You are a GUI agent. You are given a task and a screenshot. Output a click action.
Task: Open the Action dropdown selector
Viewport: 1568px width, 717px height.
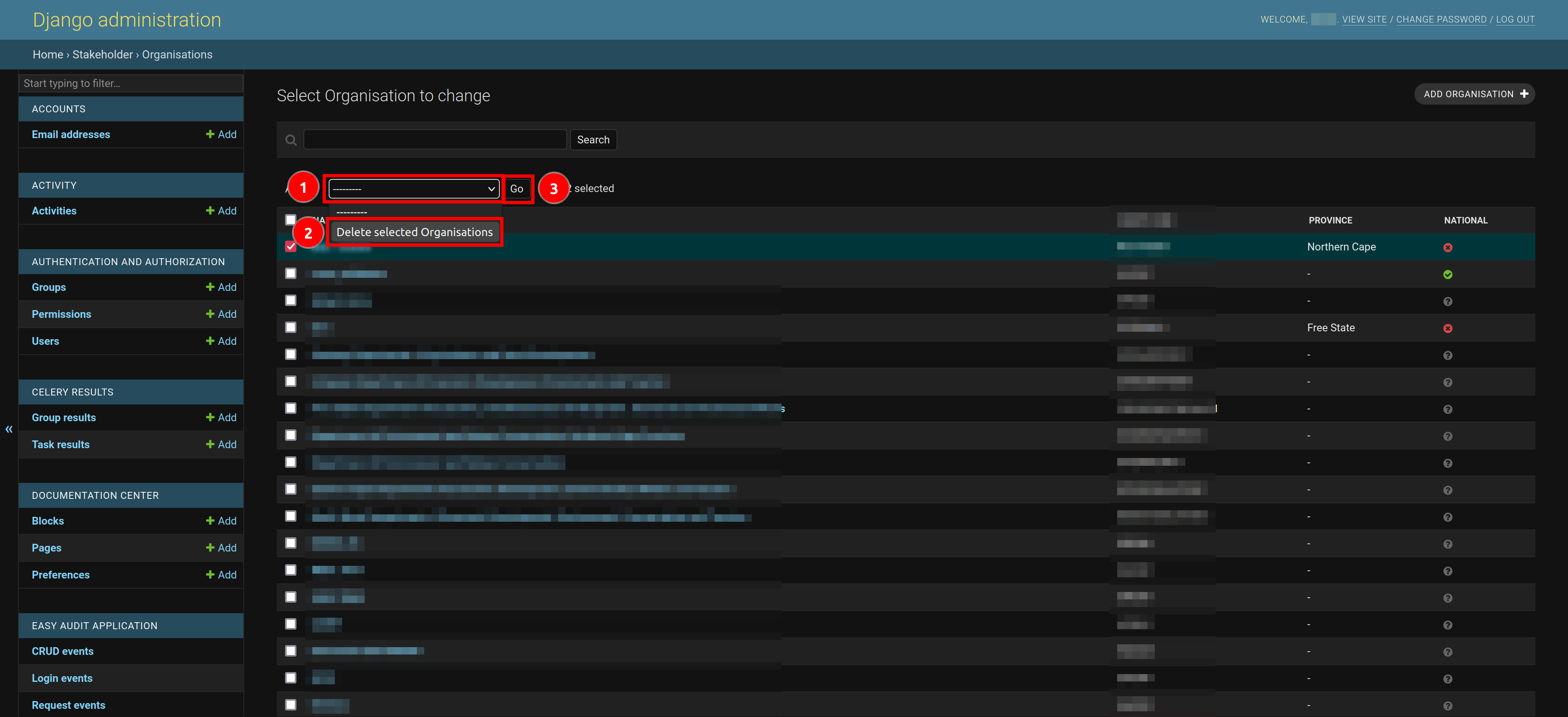point(414,189)
